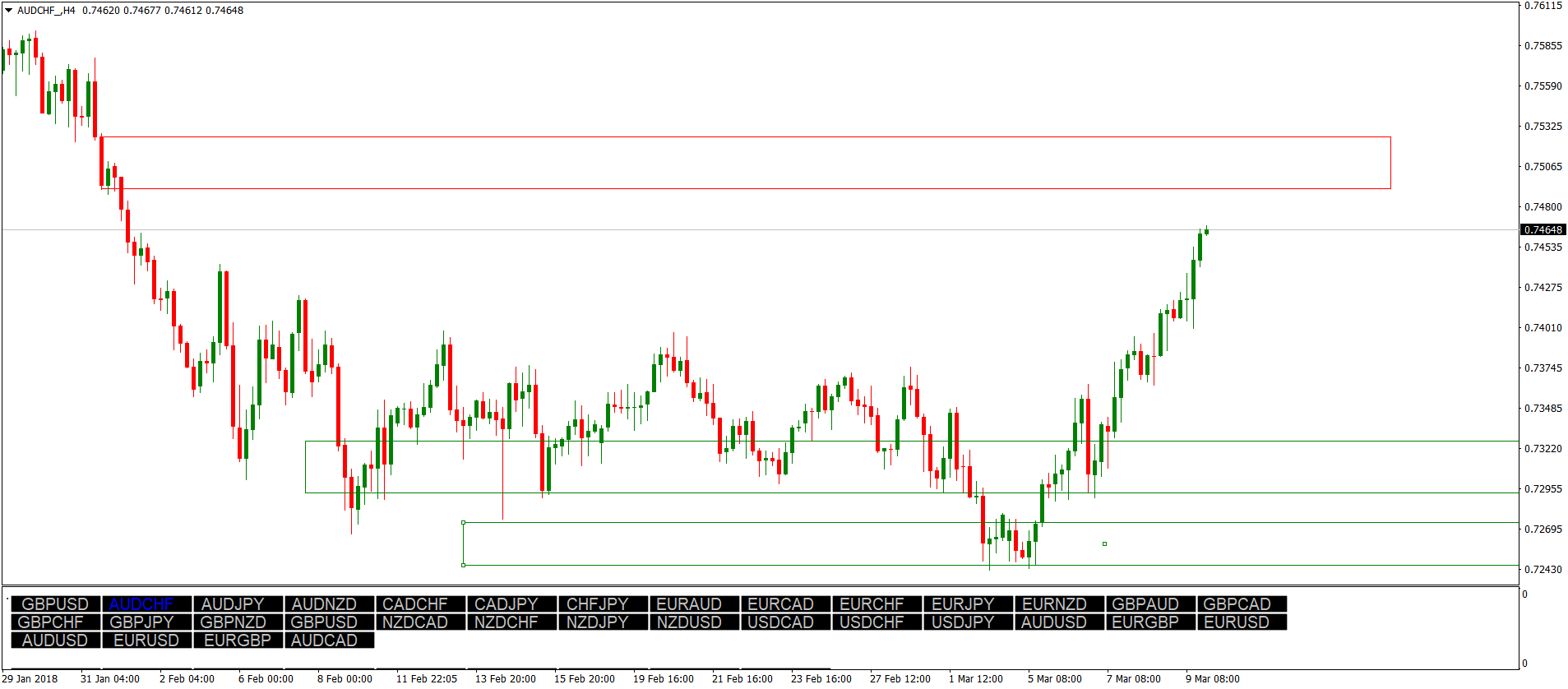Click the 9 Mar 08:00 time label
This screenshot has width=1568, height=689.
click(x=1212, y=678)
